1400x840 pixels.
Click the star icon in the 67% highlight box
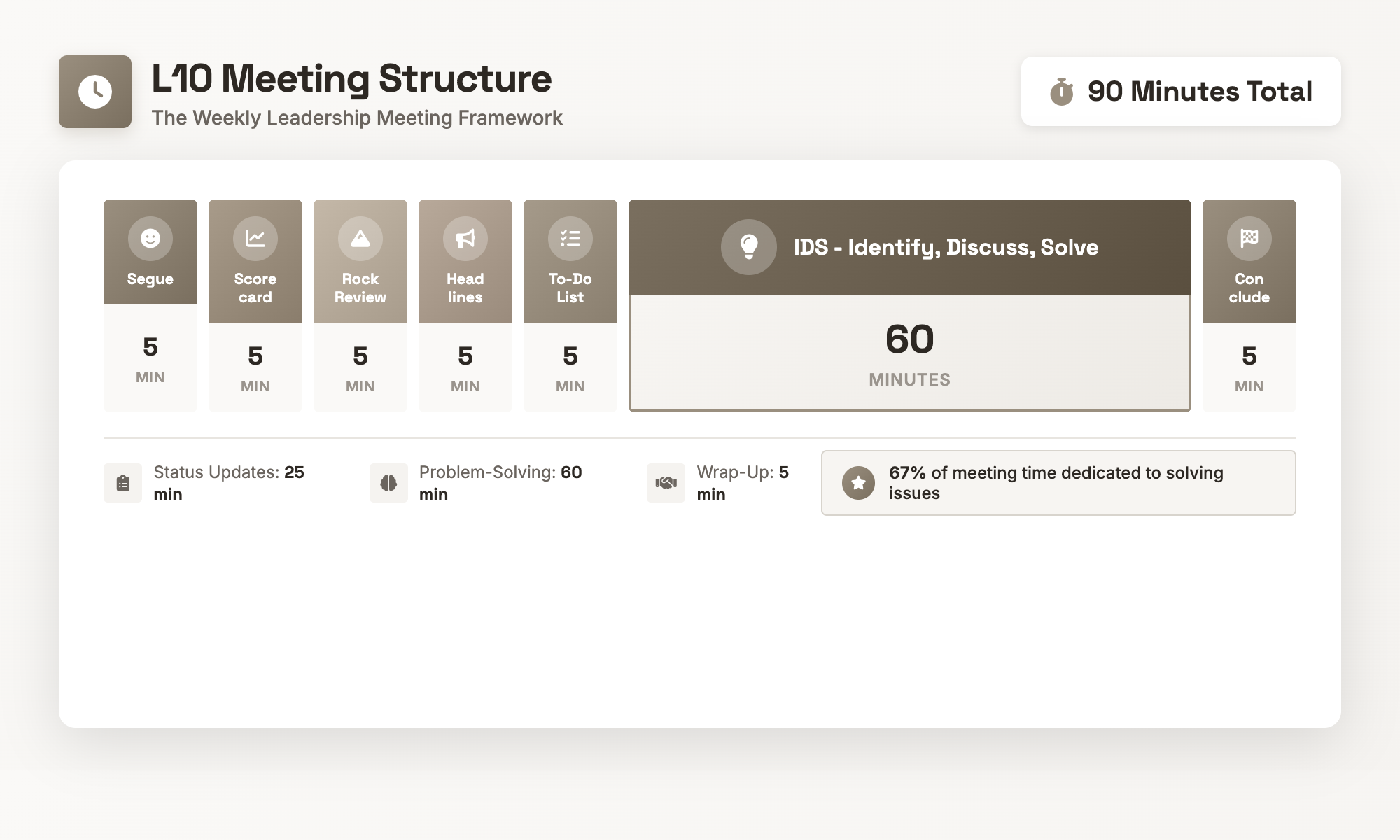[x=859, y=482]
